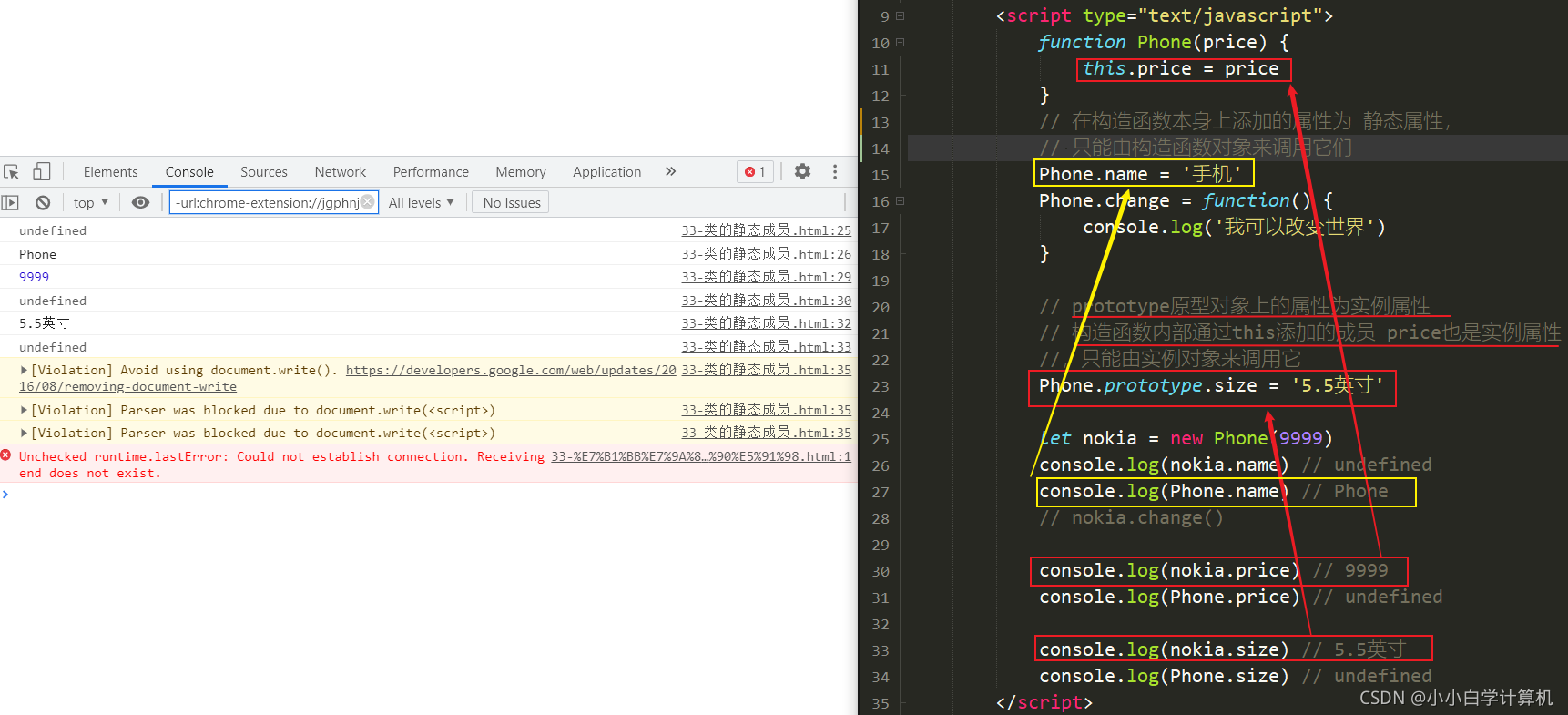Switch to the Performance tab
Image resolution: width=1568 pixels, height=715 pixels.
tap(431, 171)
